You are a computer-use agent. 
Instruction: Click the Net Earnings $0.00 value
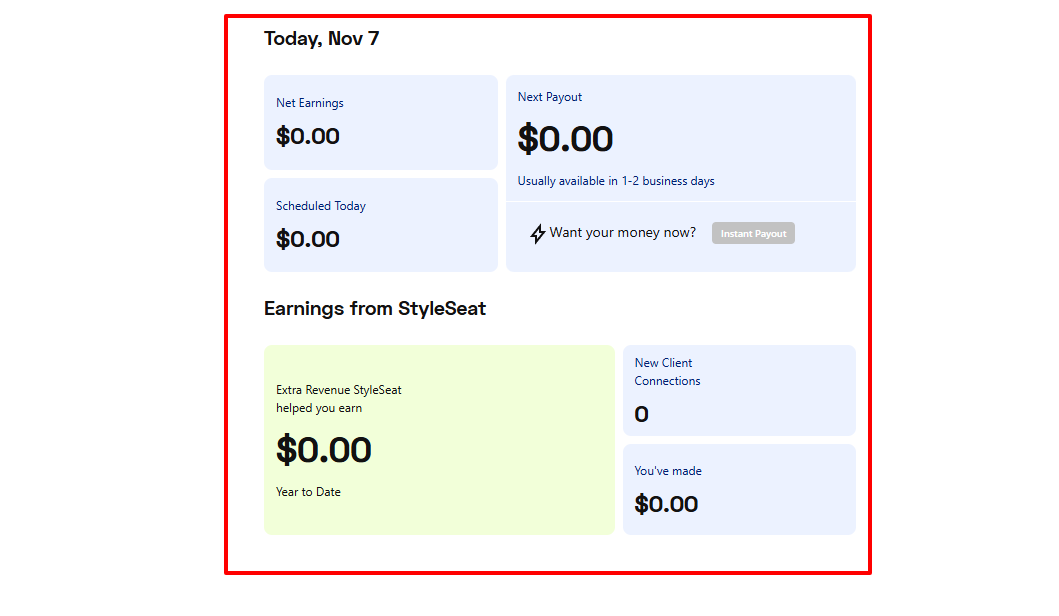pos(307,136)
